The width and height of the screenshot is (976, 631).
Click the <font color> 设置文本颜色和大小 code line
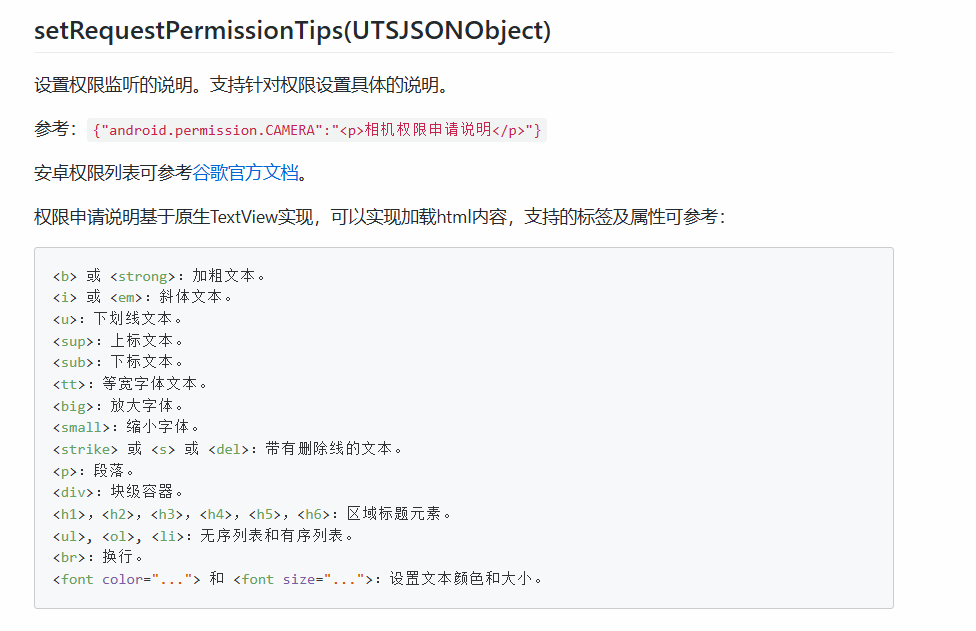[298, 579]
